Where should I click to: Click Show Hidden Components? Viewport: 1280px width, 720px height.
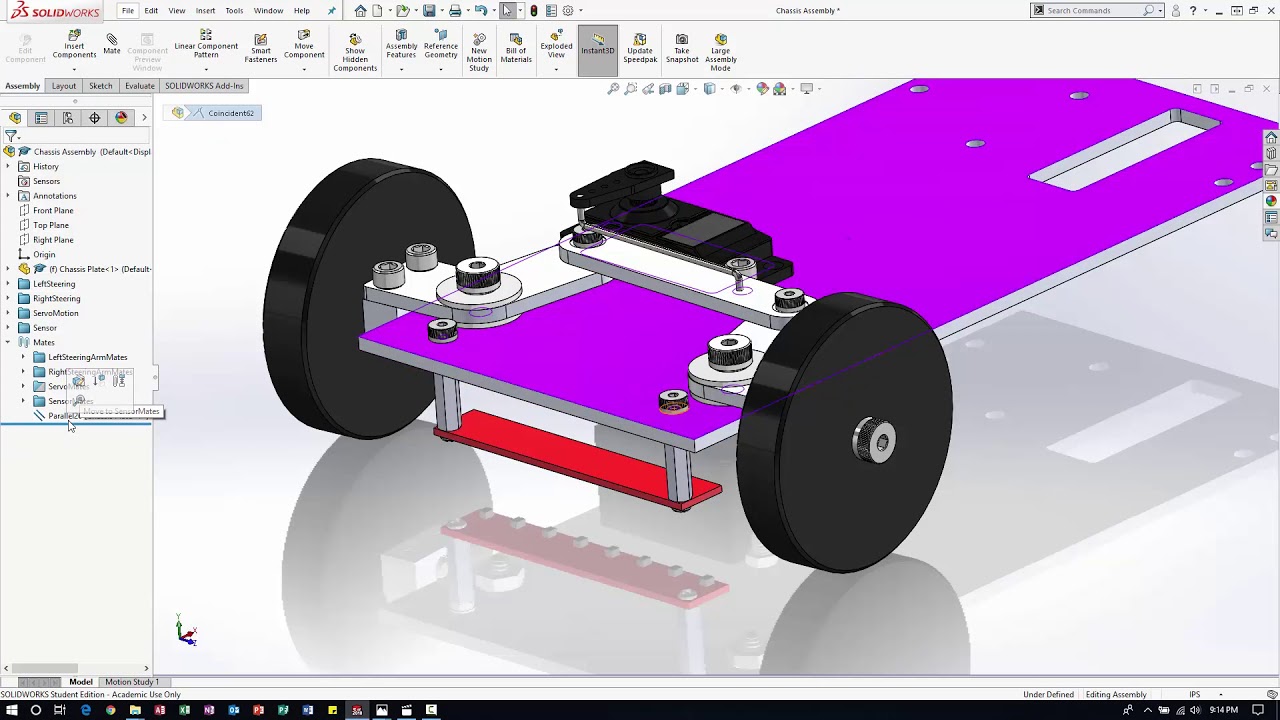pyautogui.click(x=355, y=52)
